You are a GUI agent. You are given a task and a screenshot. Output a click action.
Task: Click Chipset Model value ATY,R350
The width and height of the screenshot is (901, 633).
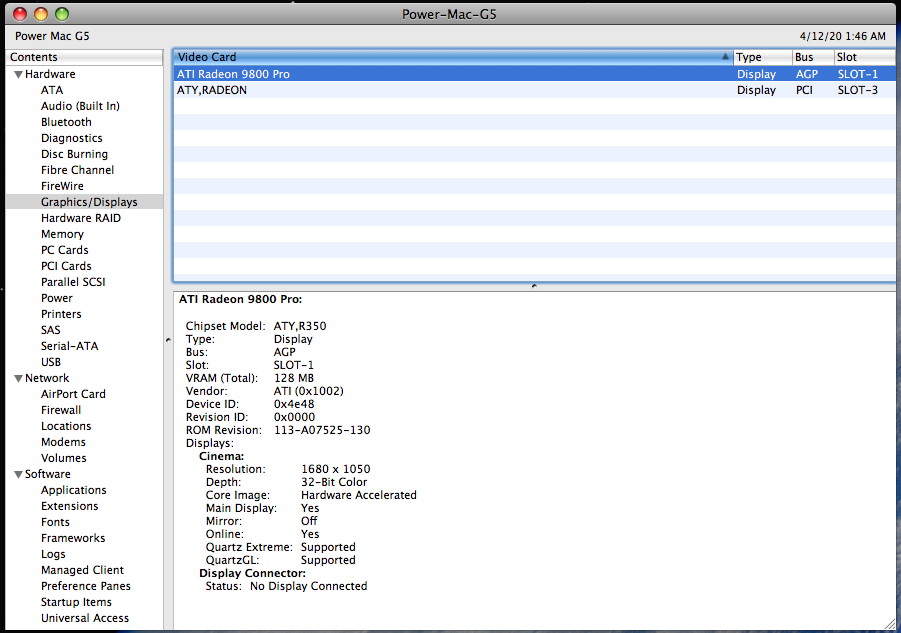coord(299,326)
